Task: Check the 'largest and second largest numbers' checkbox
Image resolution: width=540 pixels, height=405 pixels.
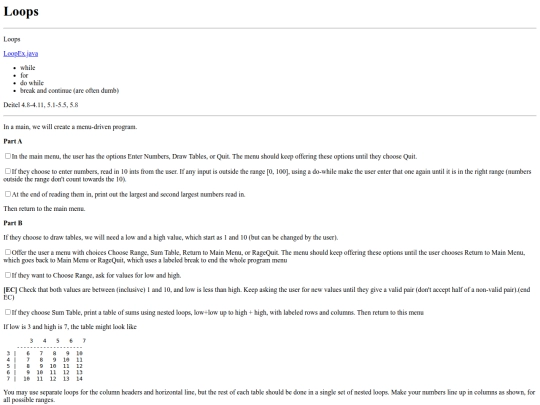Action: tap(8, 194)
